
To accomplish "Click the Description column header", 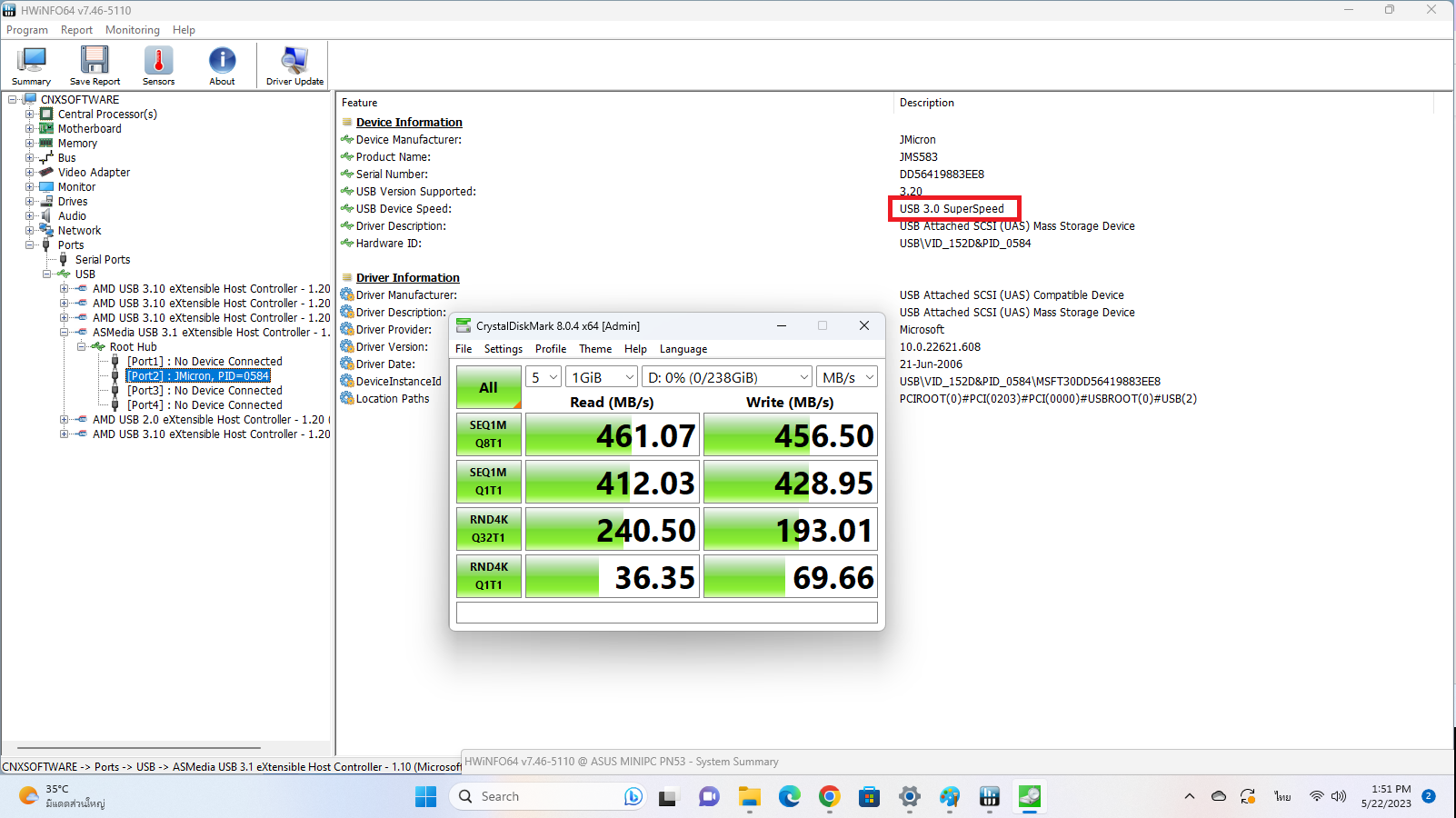I will tap(927, 103).
